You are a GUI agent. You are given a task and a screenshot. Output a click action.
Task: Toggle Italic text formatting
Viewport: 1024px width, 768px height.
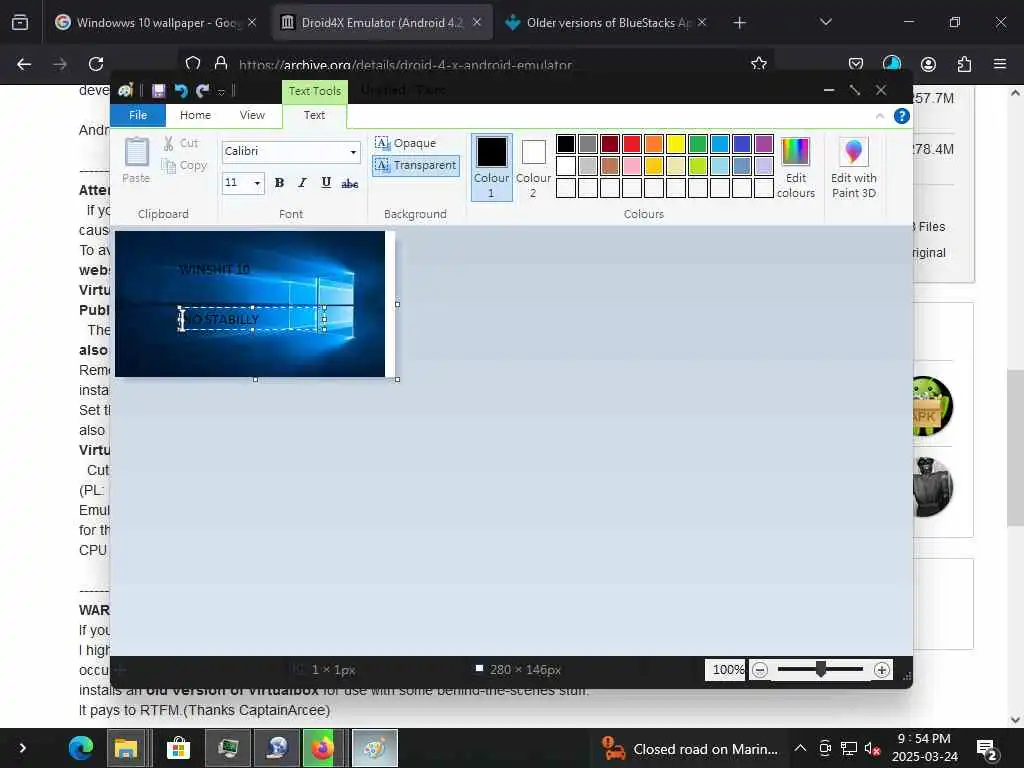click(302, 183)
